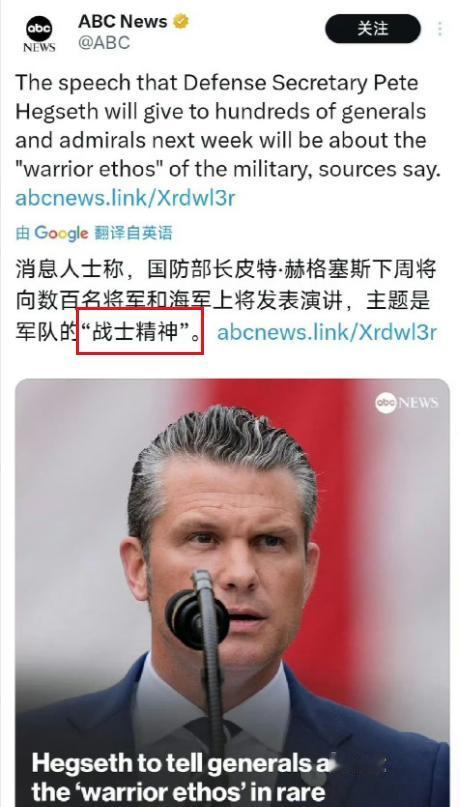Click the gold verified badge
This screenshot has width=460, height=807.
(x=181, y=22)
